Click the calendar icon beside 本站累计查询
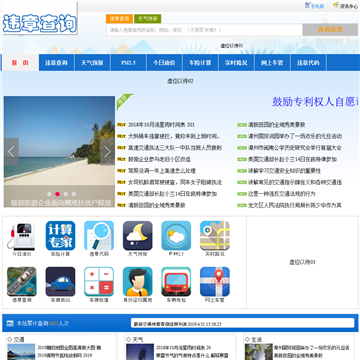 (10, 323)
